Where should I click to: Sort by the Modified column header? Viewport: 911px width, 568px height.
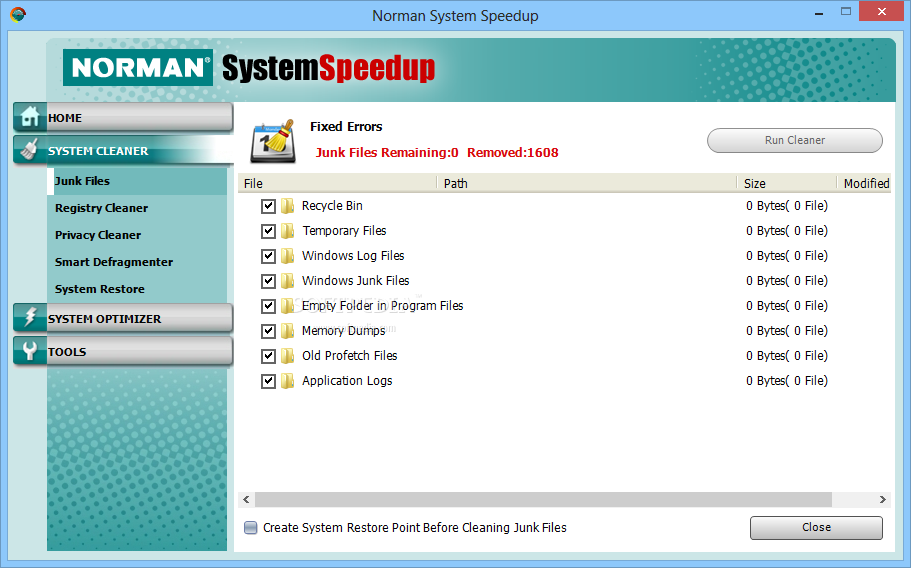click(864, 184)
